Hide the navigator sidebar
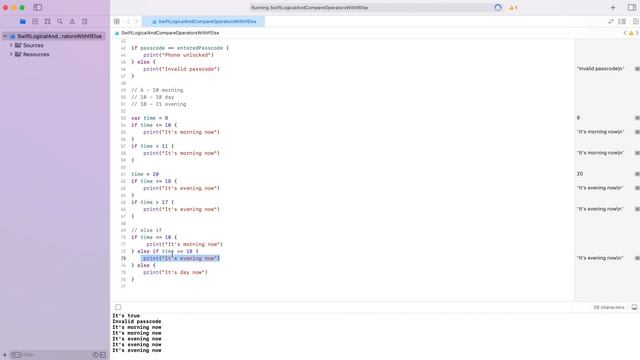The height and width of the screenshot is (360, 640). click(38, 7)
